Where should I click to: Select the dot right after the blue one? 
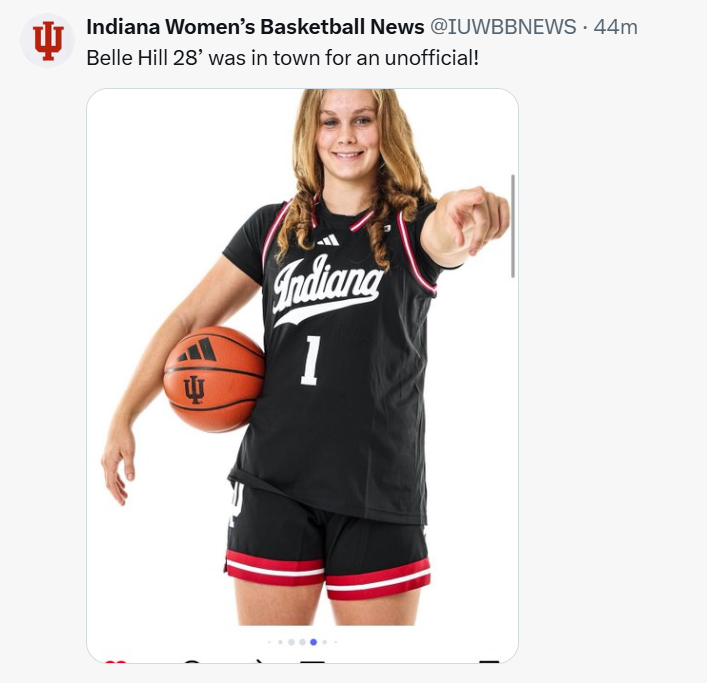pos(325,642)
